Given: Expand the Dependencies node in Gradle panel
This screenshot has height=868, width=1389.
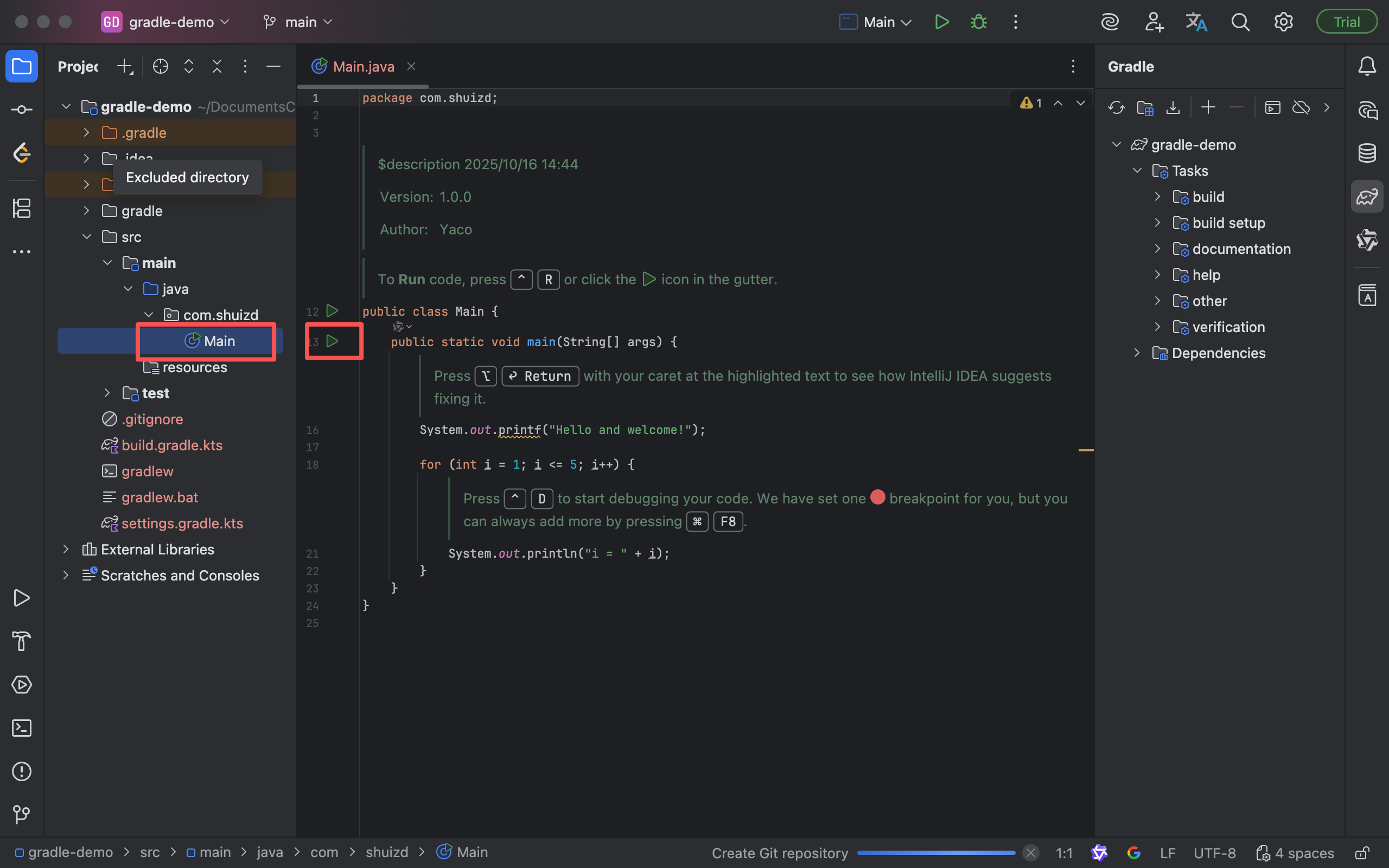Looking at the screenshot, I should click(1137, 353).
